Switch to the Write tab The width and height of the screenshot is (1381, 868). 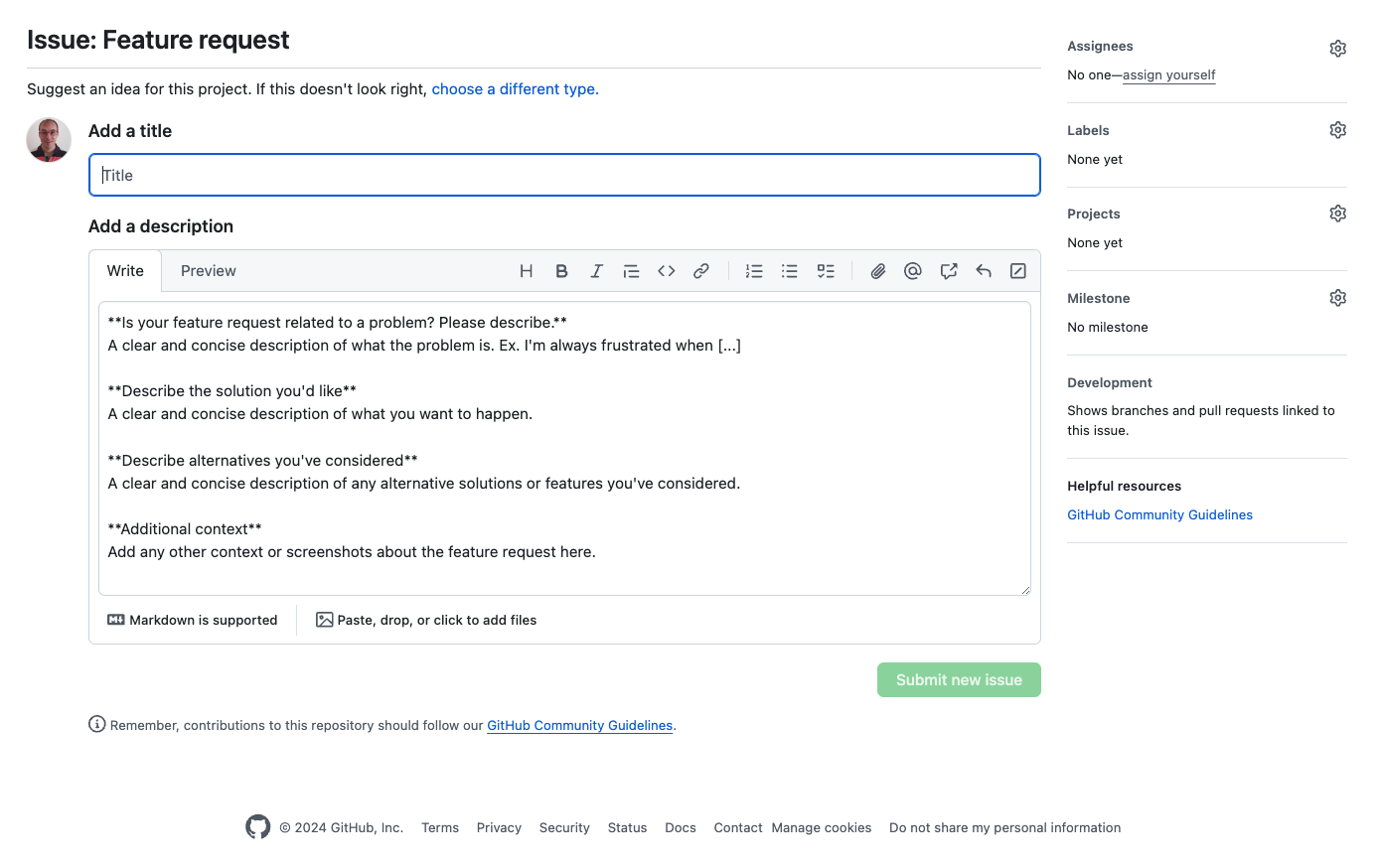[125, 271]
